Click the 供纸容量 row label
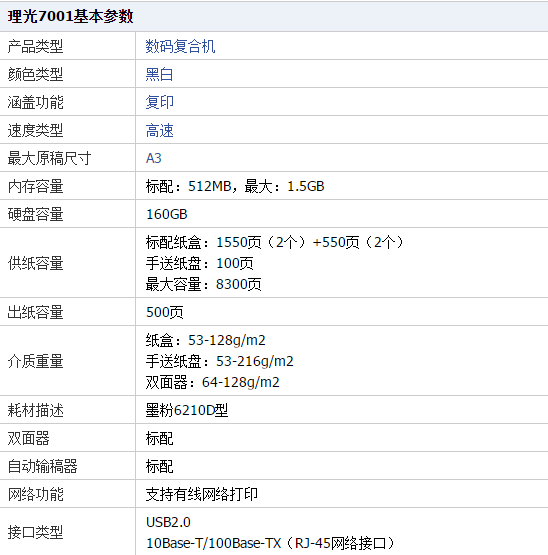Screen dimensions: 548x555 [35, 263]
